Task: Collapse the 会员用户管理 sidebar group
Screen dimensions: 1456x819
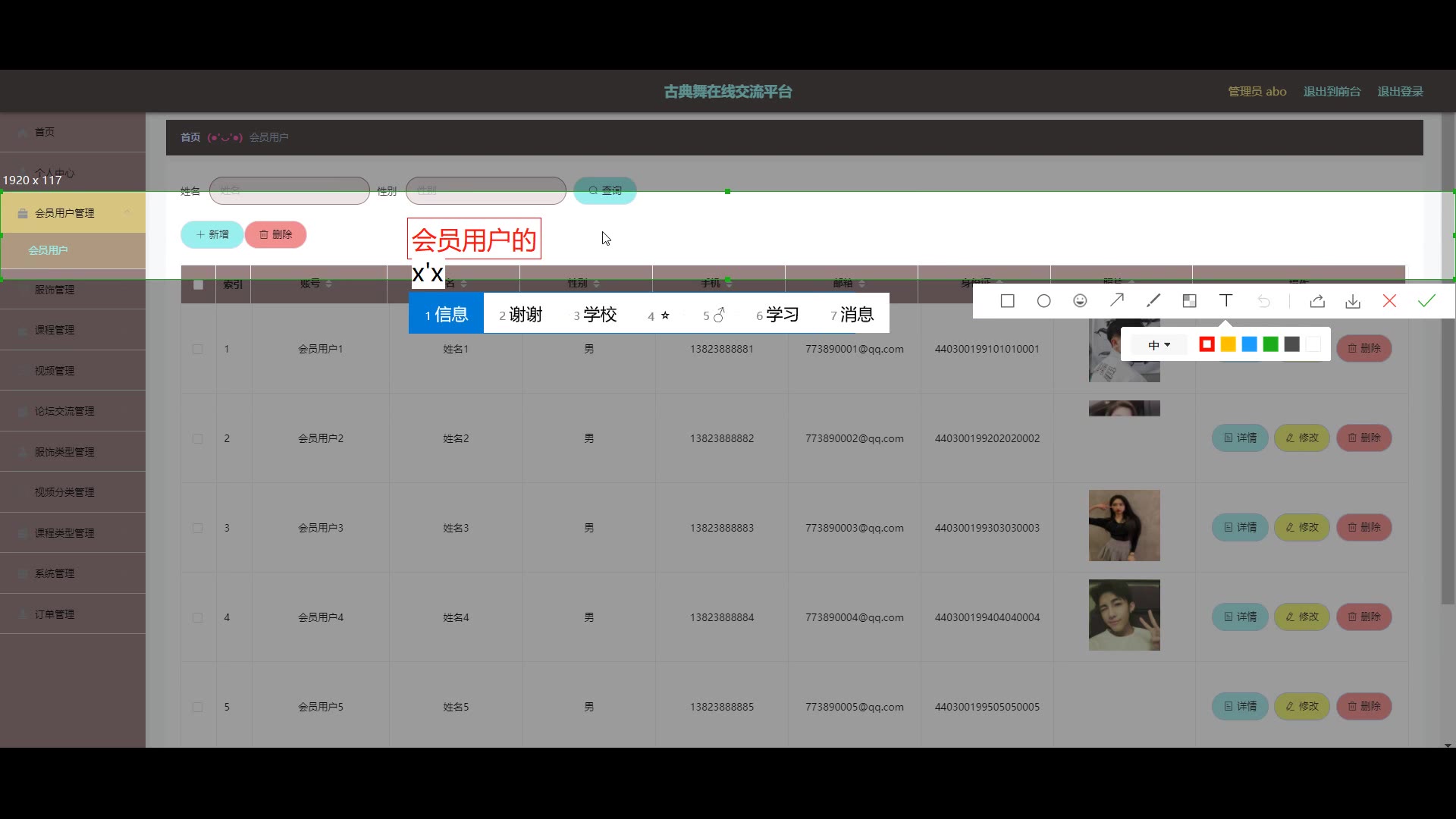Action: click(x=127, y=212)
